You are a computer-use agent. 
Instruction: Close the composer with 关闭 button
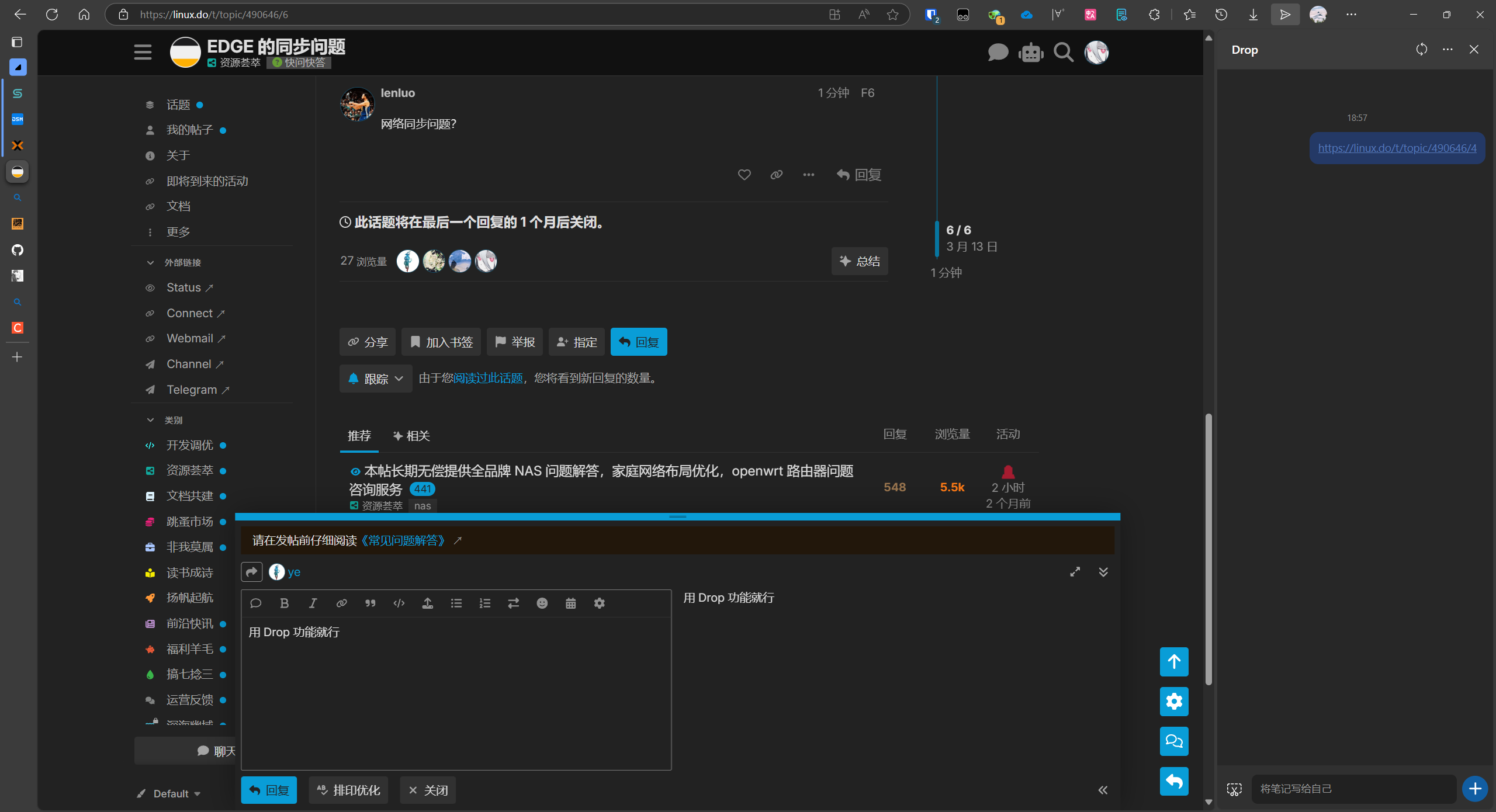coord(428,790)
